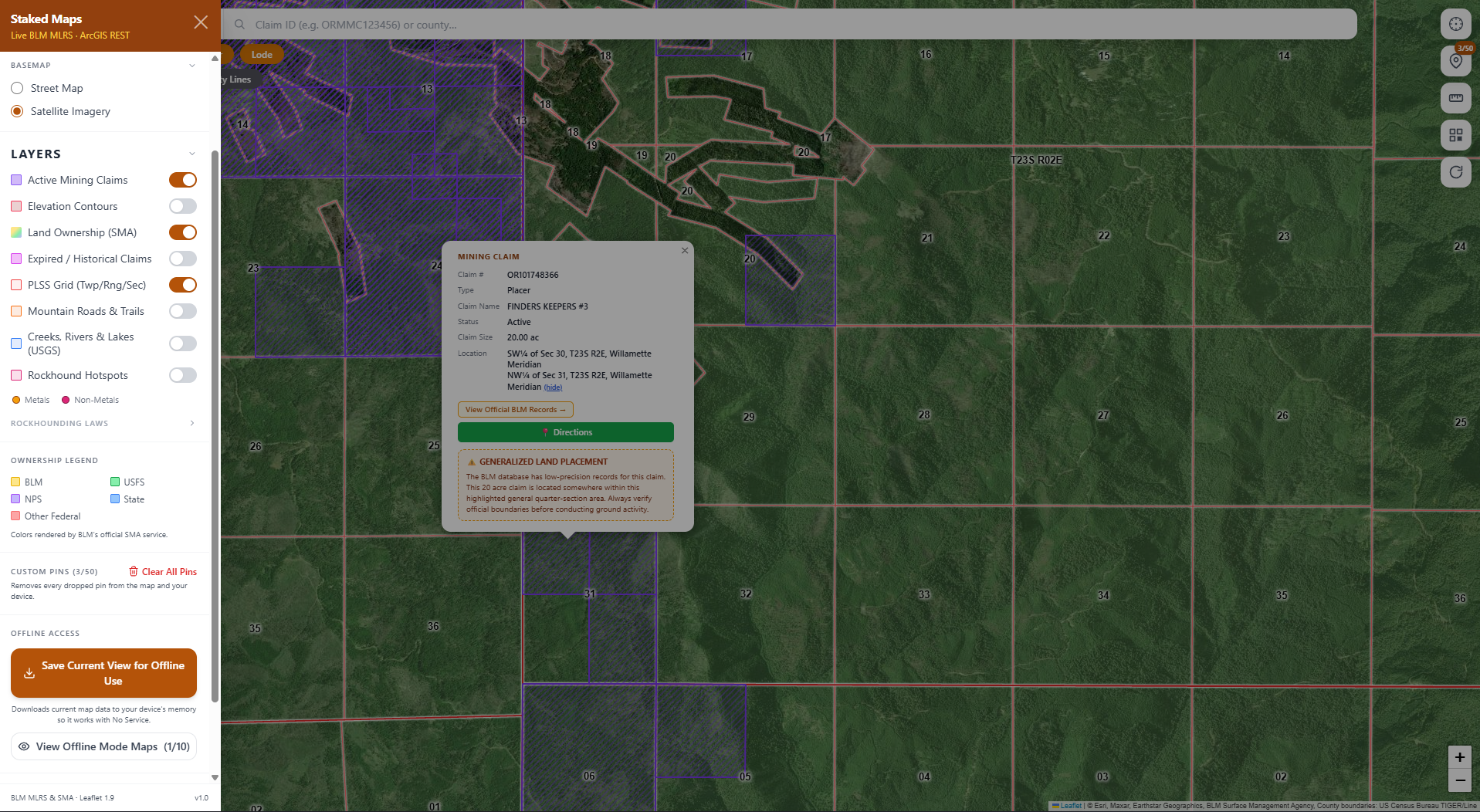Image resolution: width=1480 pixels, height=812 pixels.
Task: Click the PLSS Grid color swatch
Action: [16, 285]
